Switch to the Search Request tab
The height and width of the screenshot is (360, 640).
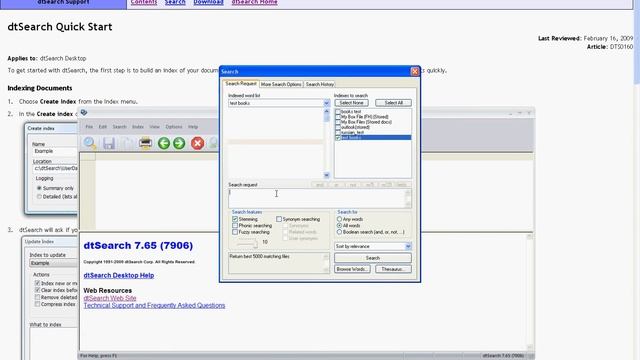pyautogui.click(x=241, y=84)
